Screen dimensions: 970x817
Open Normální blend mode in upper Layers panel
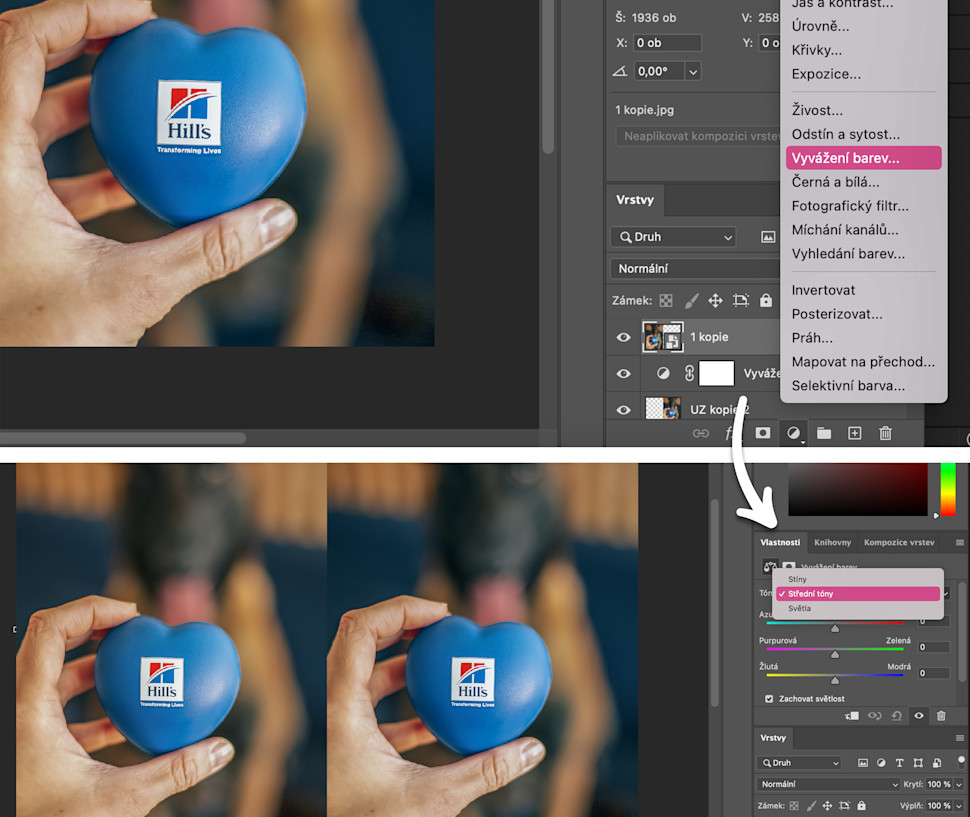coord(695,268)
